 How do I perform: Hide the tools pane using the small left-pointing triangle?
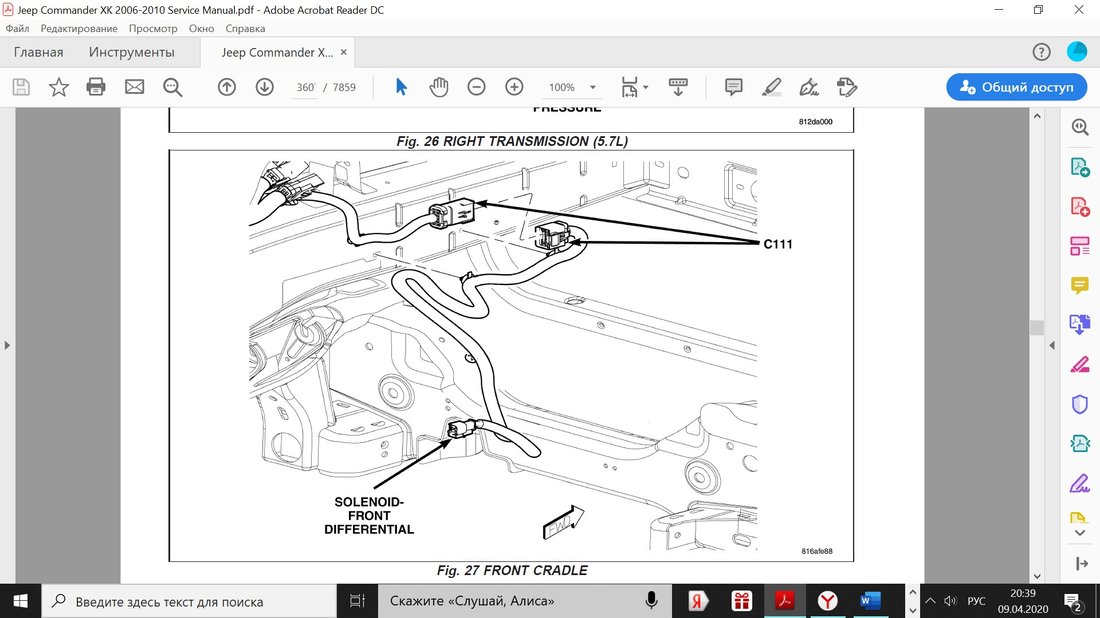pos(1052,345)
